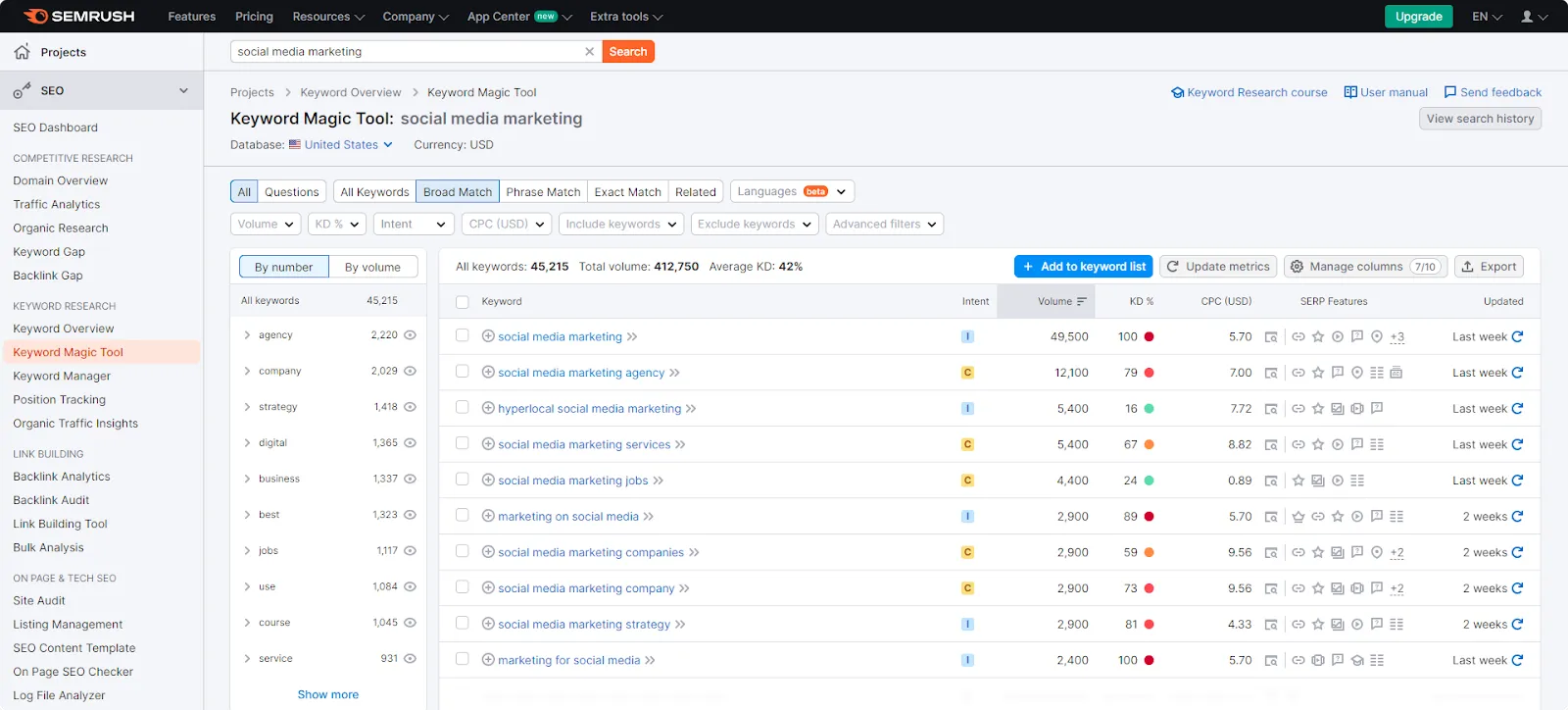
Task: Click Show more keyword groups link
Action: [x=328, y=694]
